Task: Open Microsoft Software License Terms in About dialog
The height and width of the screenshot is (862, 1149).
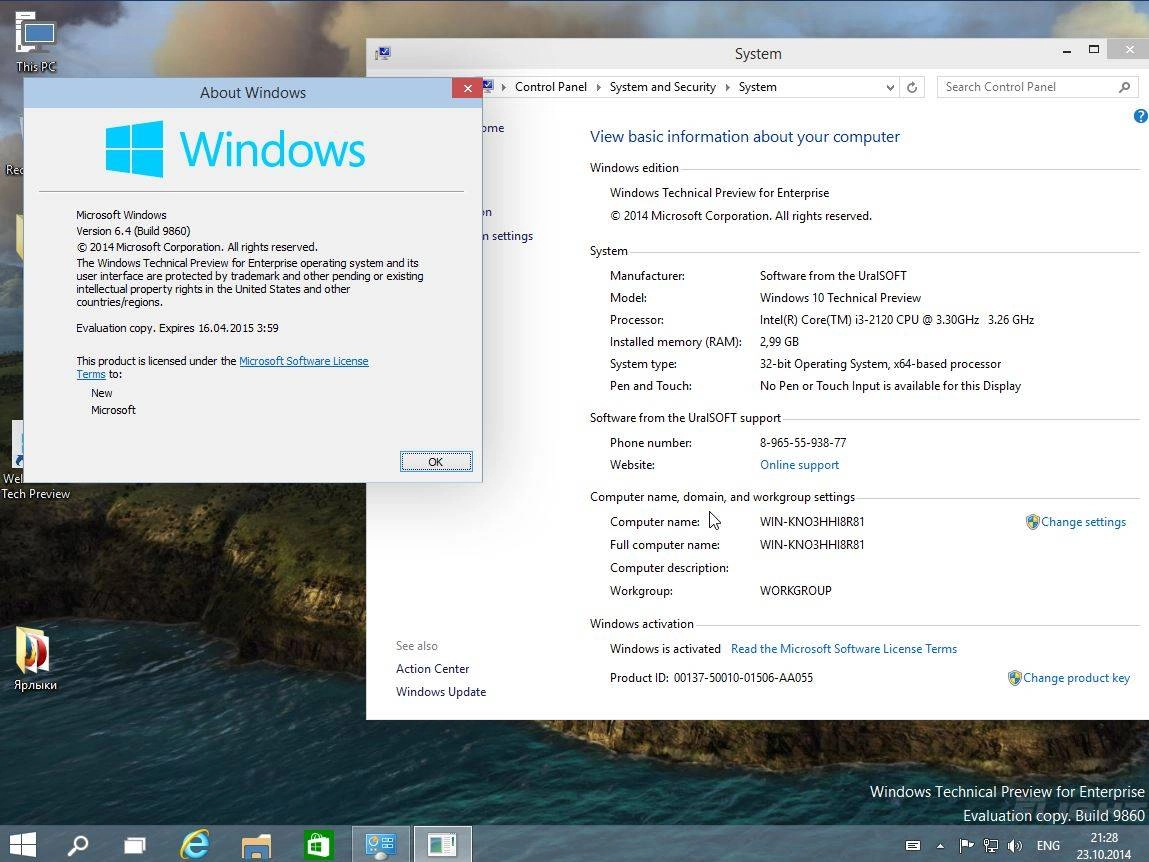Action: [303, 361]
